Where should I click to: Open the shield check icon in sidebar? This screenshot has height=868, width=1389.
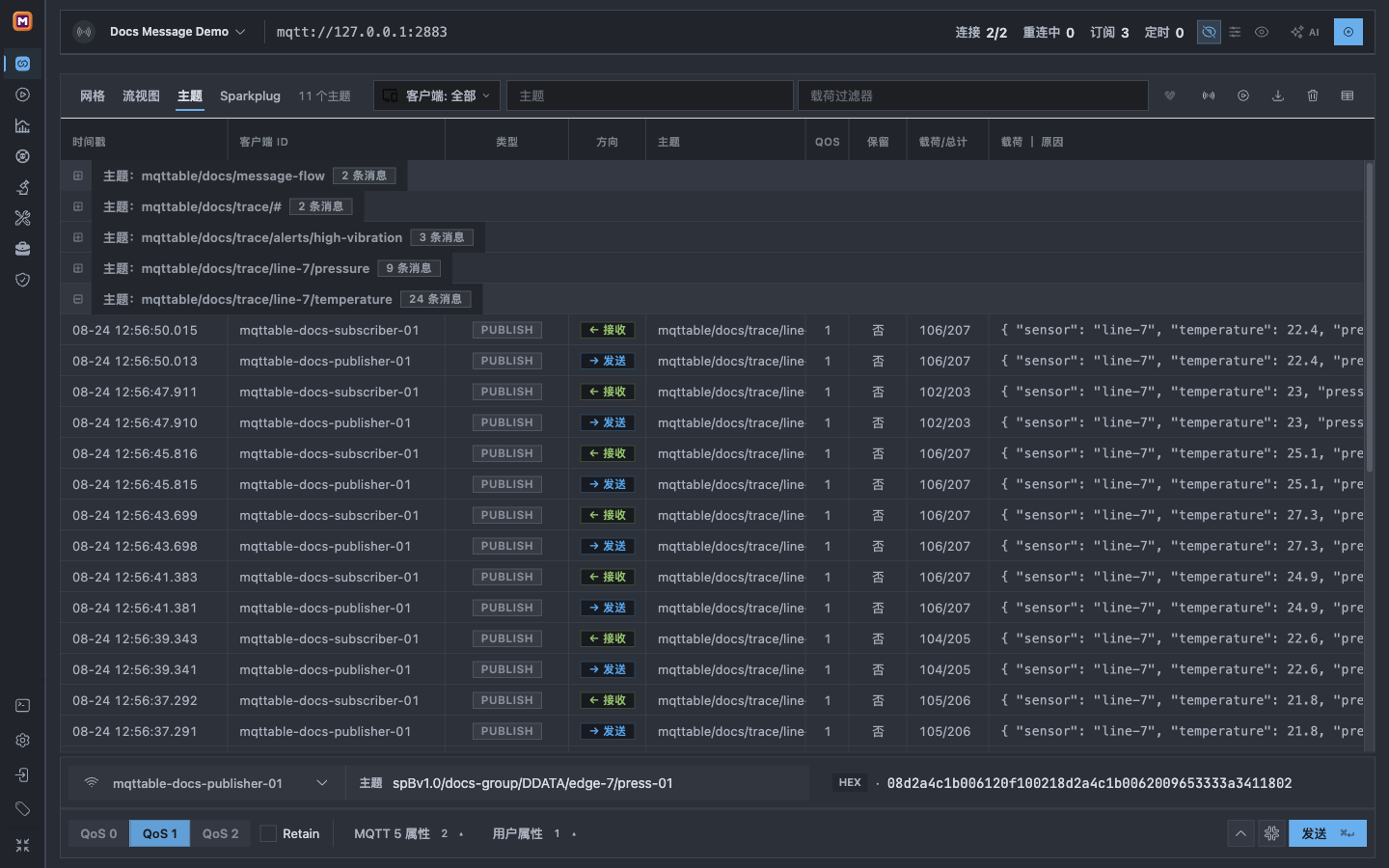[x=22, y=280]
